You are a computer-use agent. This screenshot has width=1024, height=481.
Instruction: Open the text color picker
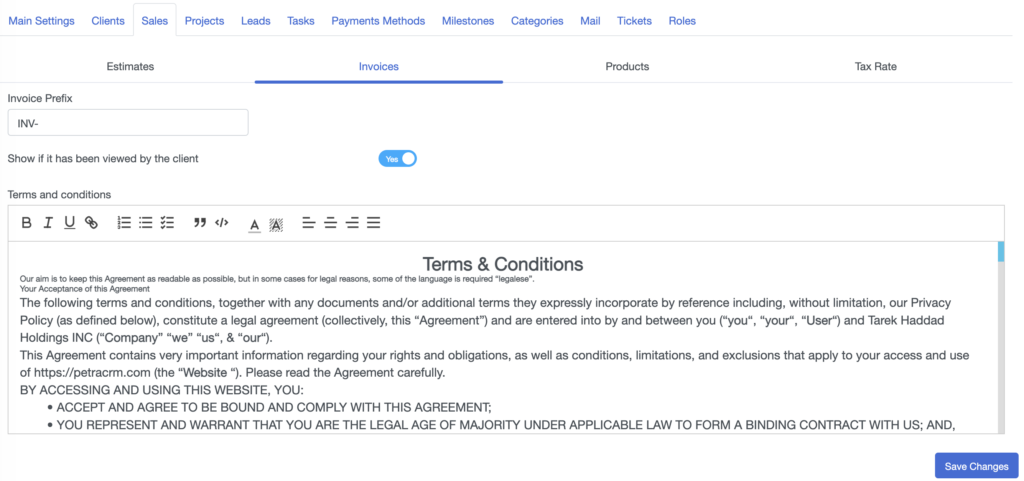click(255, 225)
